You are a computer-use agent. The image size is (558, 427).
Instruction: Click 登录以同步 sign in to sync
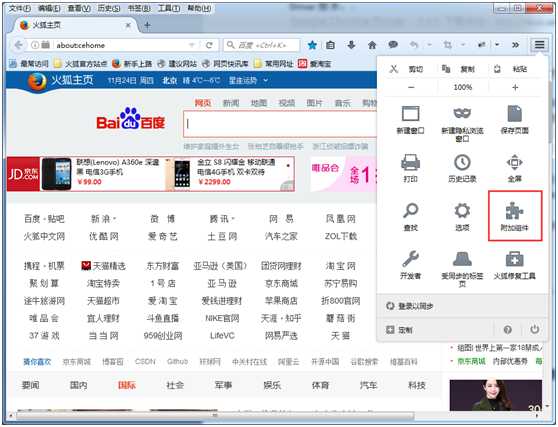(410, 306)
